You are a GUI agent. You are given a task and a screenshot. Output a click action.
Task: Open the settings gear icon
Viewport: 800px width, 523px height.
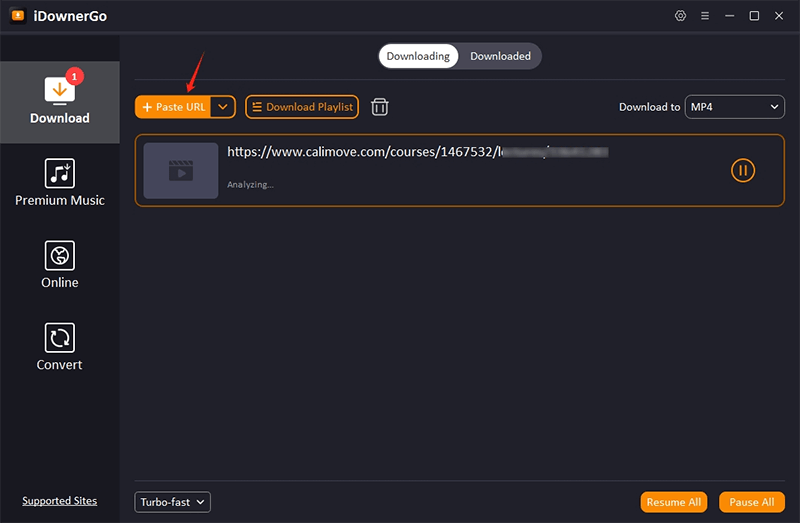pos(681,16)
